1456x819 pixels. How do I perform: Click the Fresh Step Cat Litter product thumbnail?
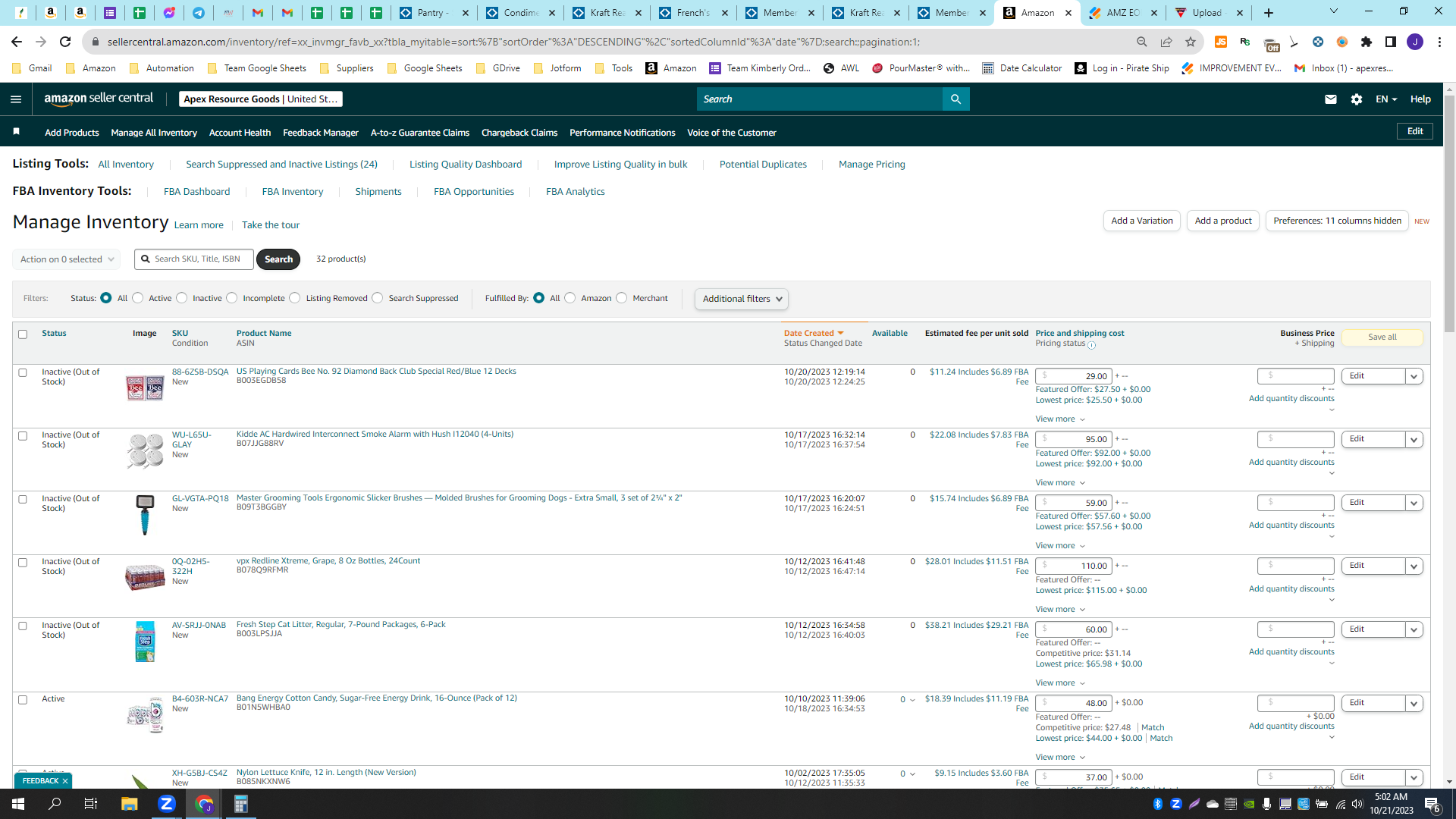(145, 642)
